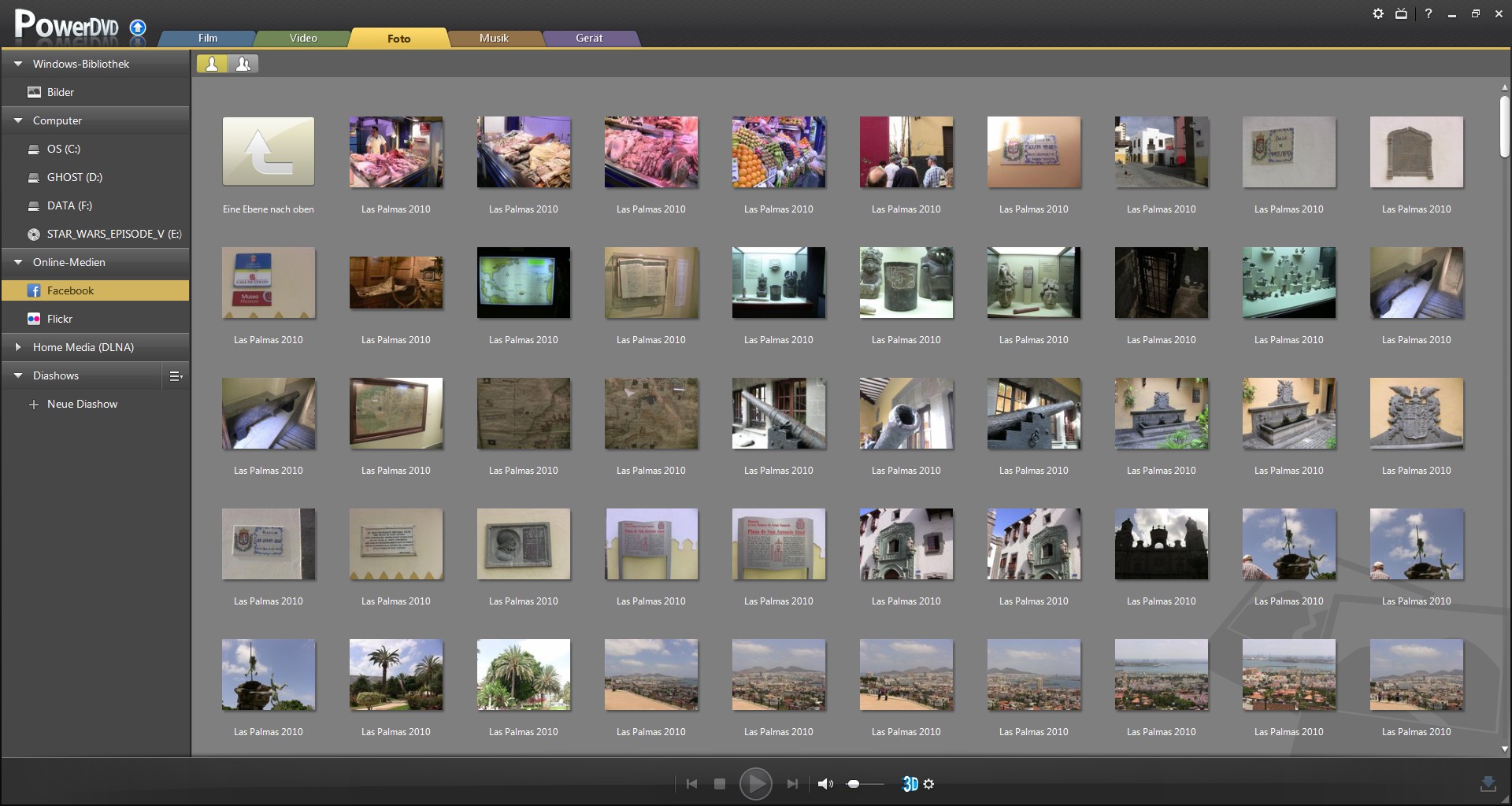Expand the Home Media (DLNA) section
1512x806 pixels.
[x=17, y=346]
